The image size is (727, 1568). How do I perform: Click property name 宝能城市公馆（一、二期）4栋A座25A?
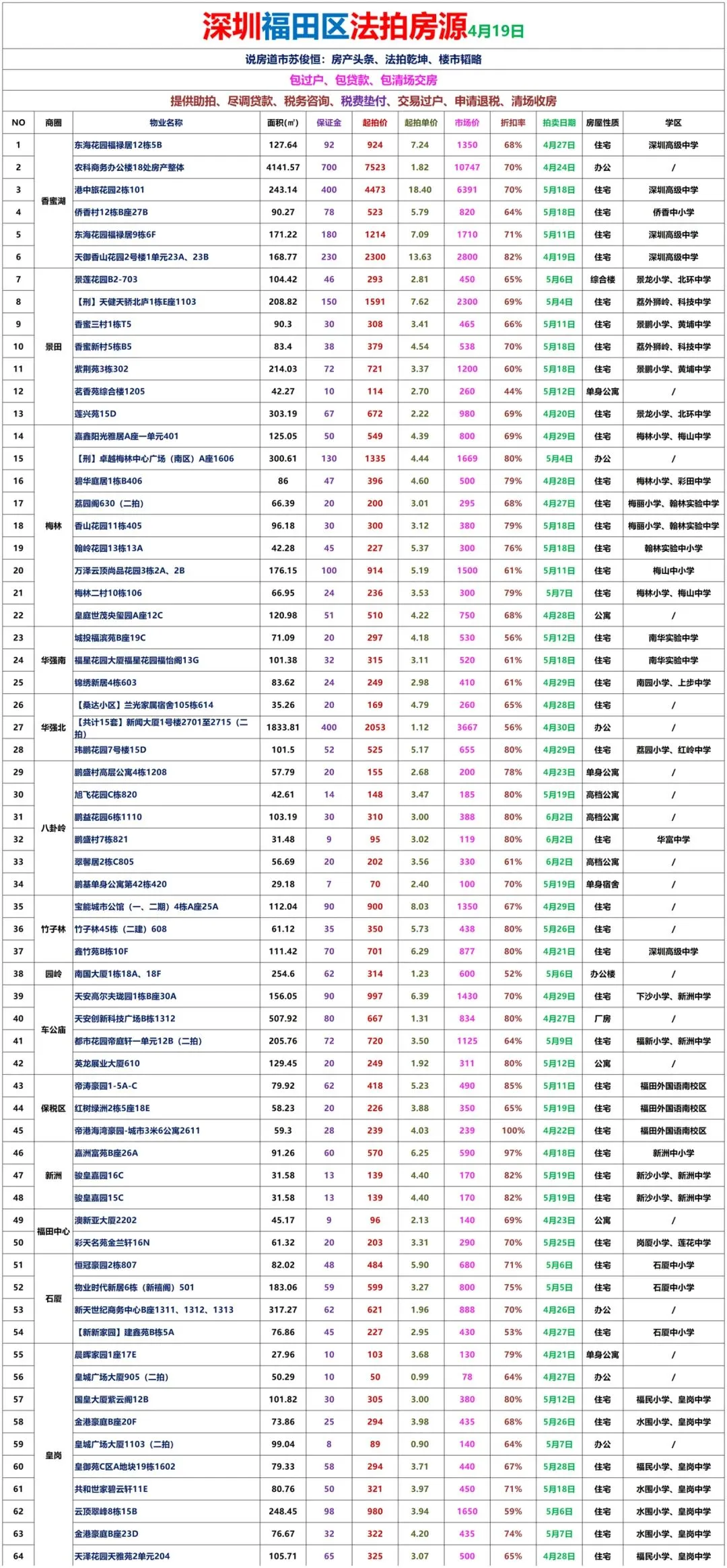(146, 906)
